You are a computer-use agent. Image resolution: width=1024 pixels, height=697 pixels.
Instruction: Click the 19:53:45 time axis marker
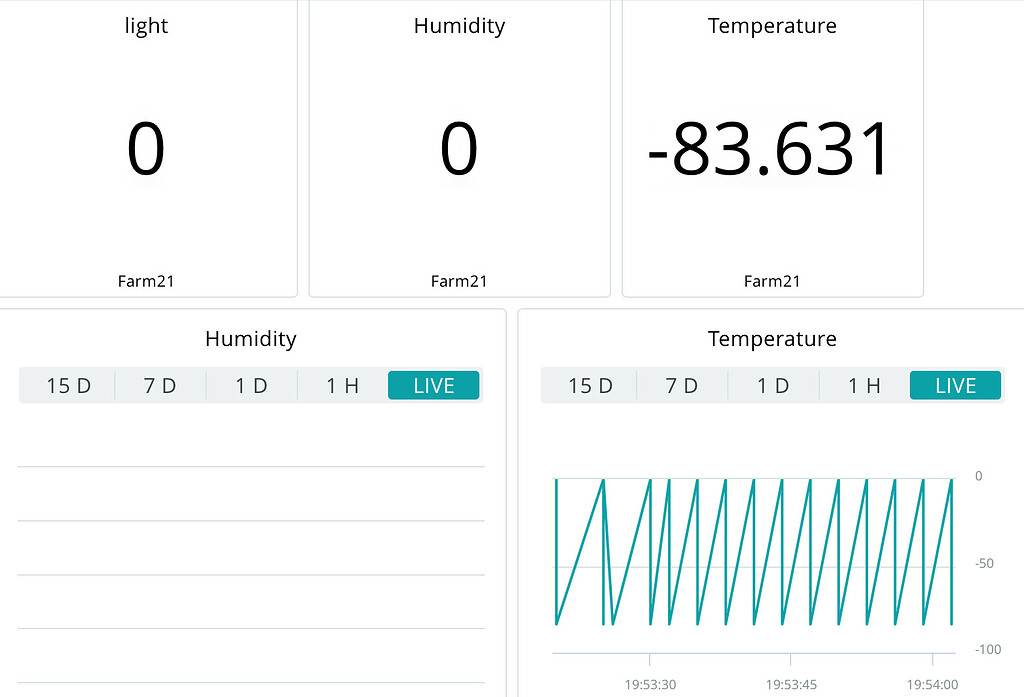(791, 685)
